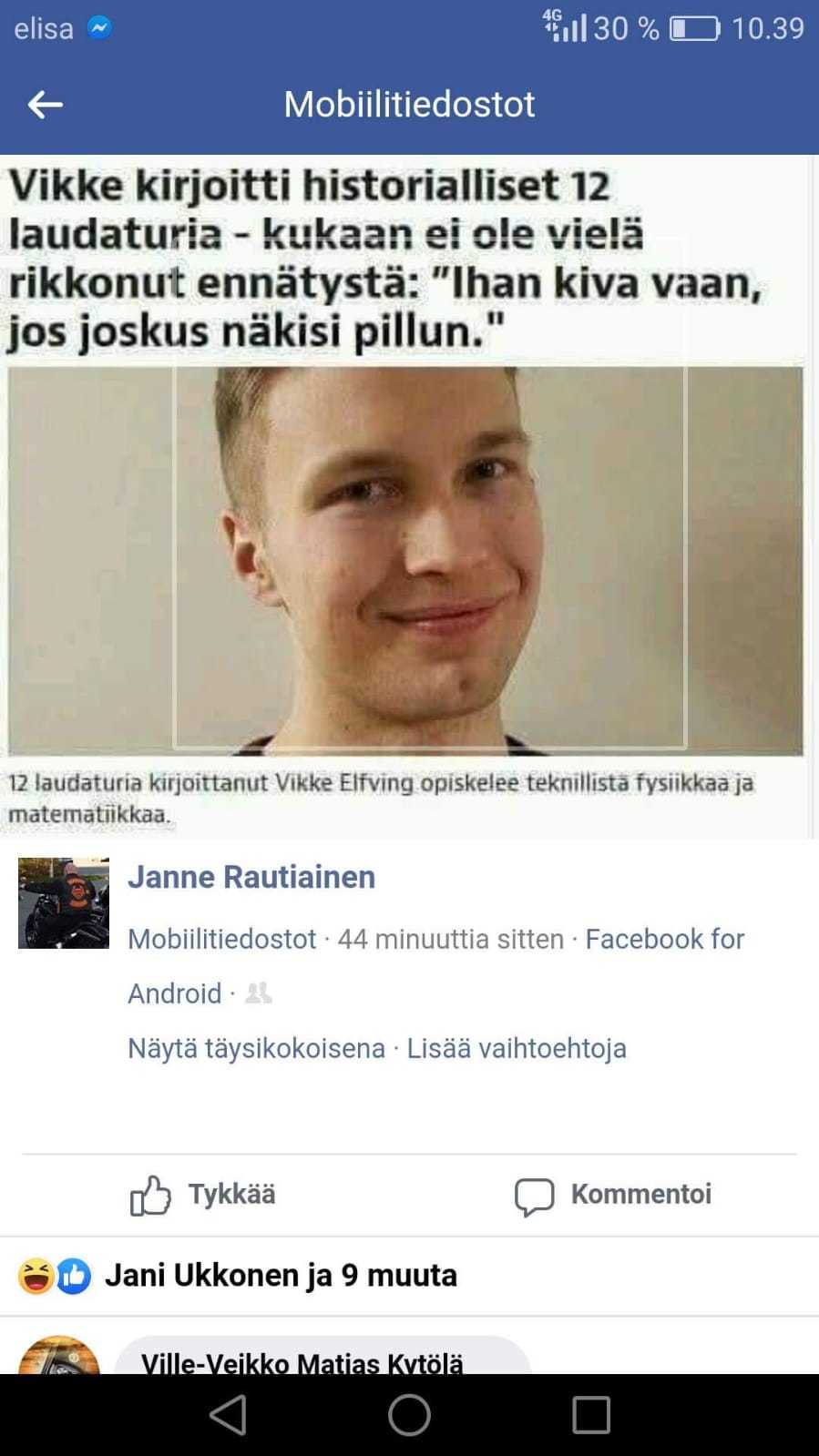
Task: Tap the laughing reaction emoji
Action: coord(36,1276)
